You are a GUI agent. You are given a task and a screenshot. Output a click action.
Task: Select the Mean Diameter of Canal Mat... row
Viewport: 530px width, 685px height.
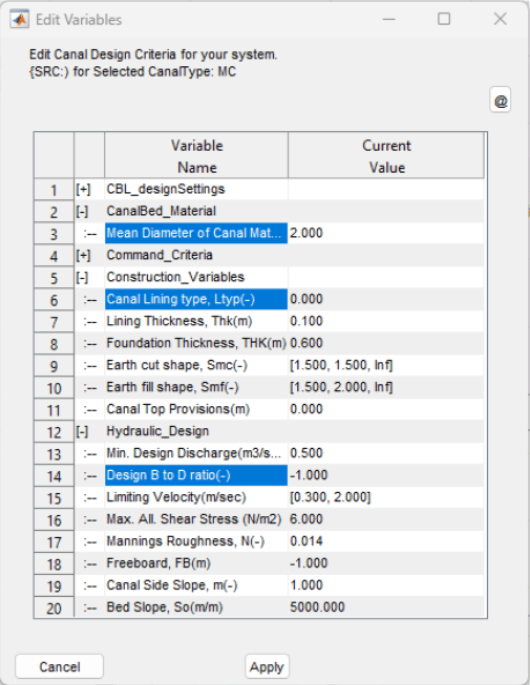[x=196, y=233]
